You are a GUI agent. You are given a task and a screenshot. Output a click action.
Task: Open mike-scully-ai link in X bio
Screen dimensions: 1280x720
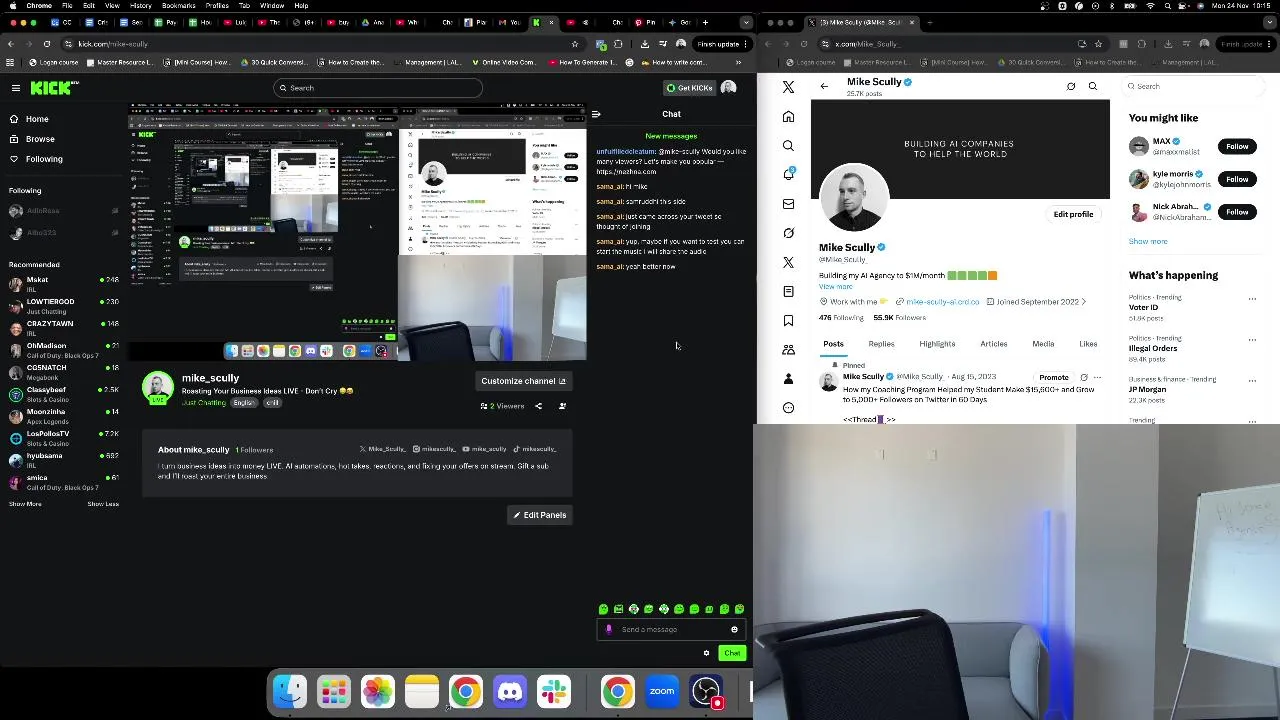point(942,302)
